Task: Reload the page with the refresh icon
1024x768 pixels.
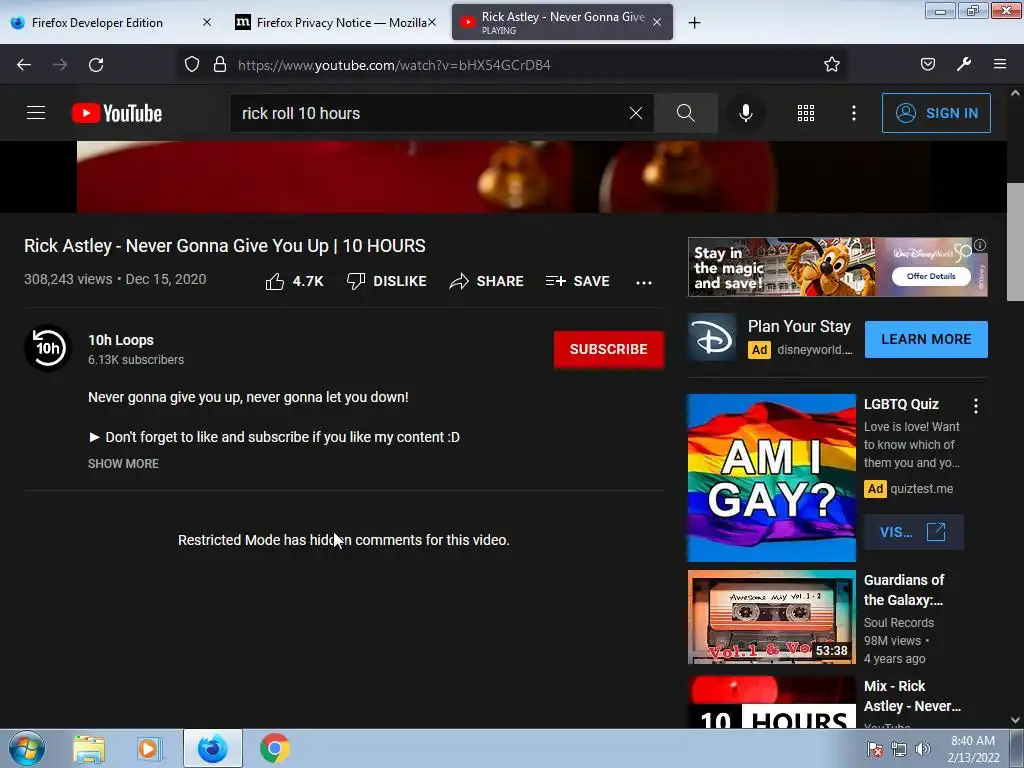Action: click(x=96, y=65)
